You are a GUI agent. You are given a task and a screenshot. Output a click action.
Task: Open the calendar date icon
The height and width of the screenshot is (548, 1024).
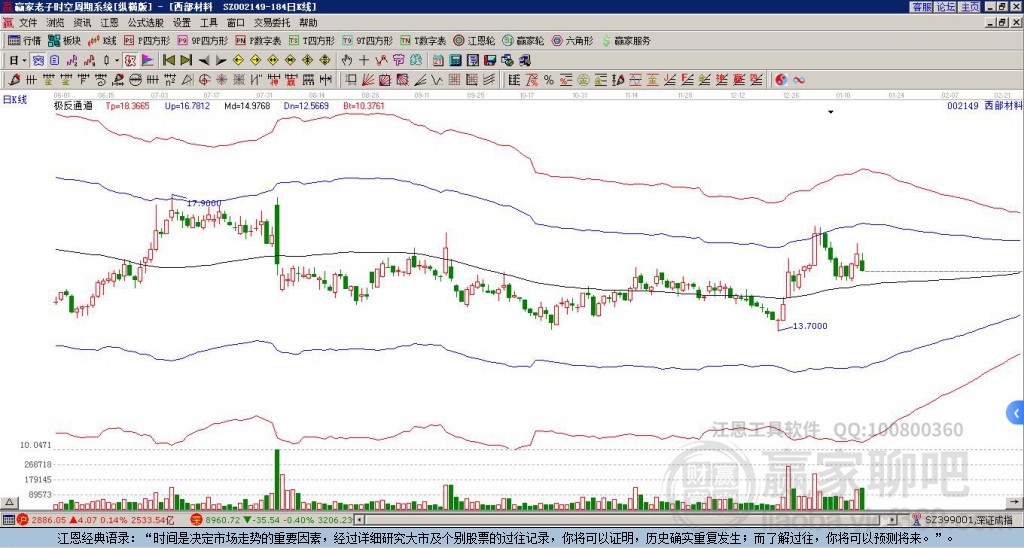click(438, 60)
